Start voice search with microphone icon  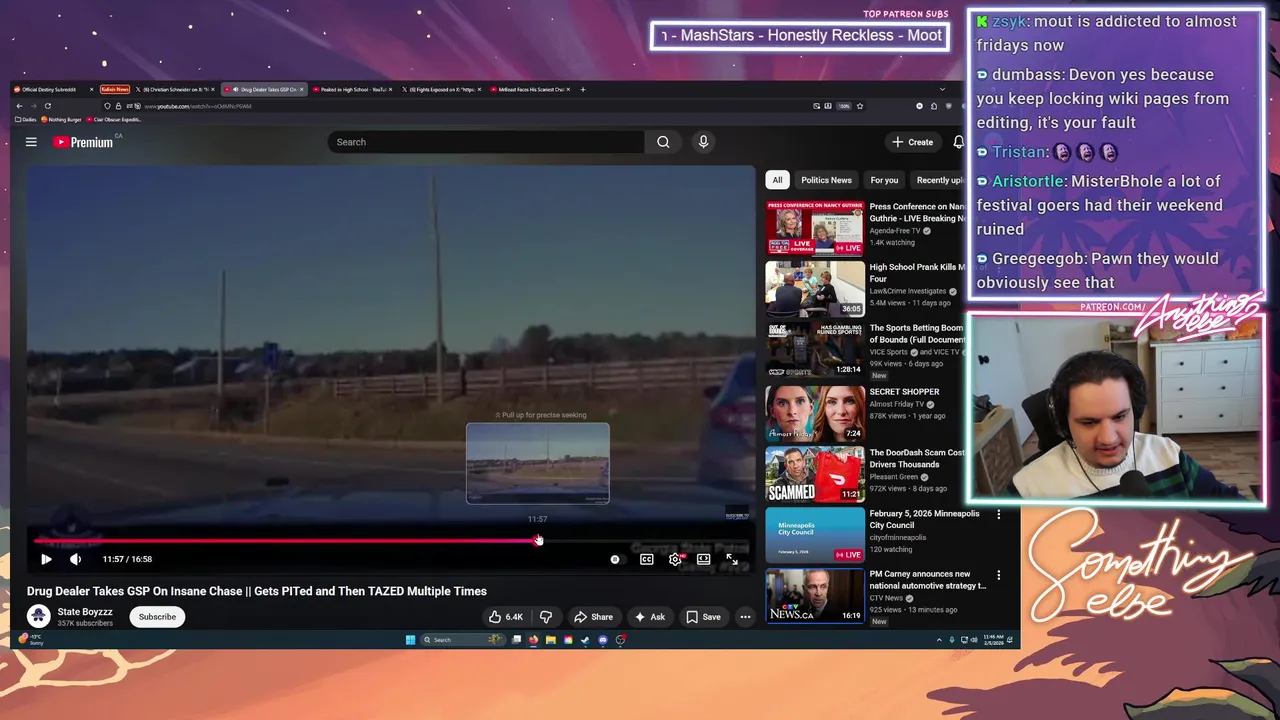[703, 142]
